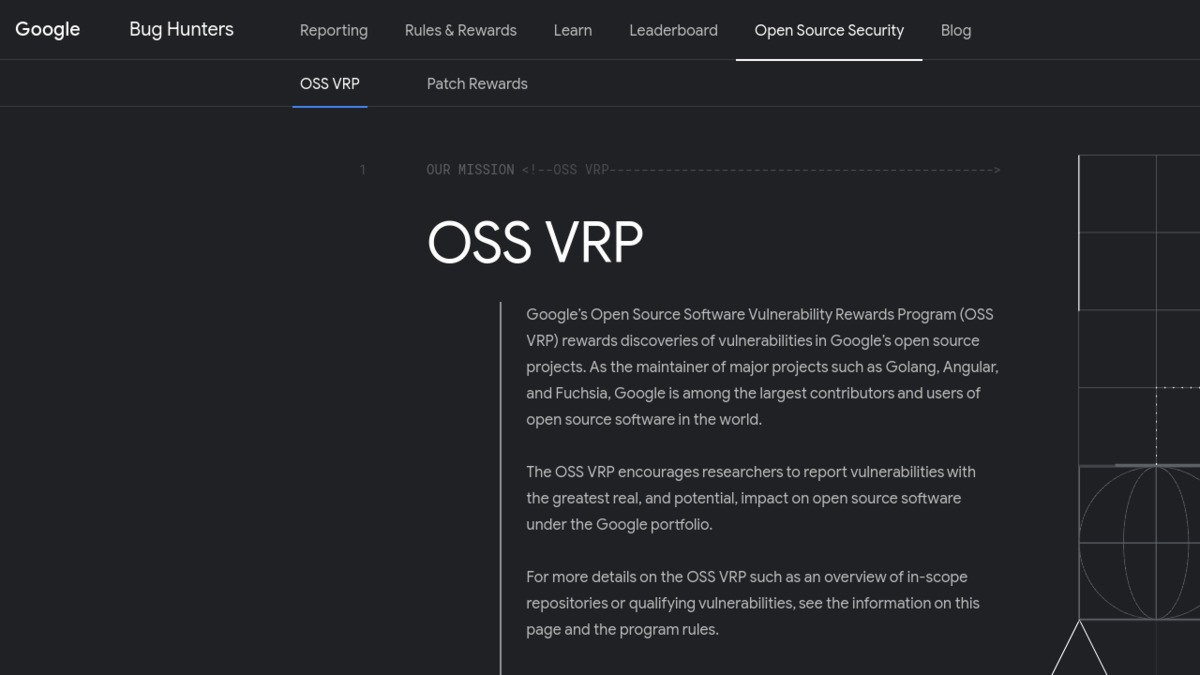Open the Reporting menu item
Image resolution: width=1200 pixels, height=675 pixels.
[x=334, y=30]
